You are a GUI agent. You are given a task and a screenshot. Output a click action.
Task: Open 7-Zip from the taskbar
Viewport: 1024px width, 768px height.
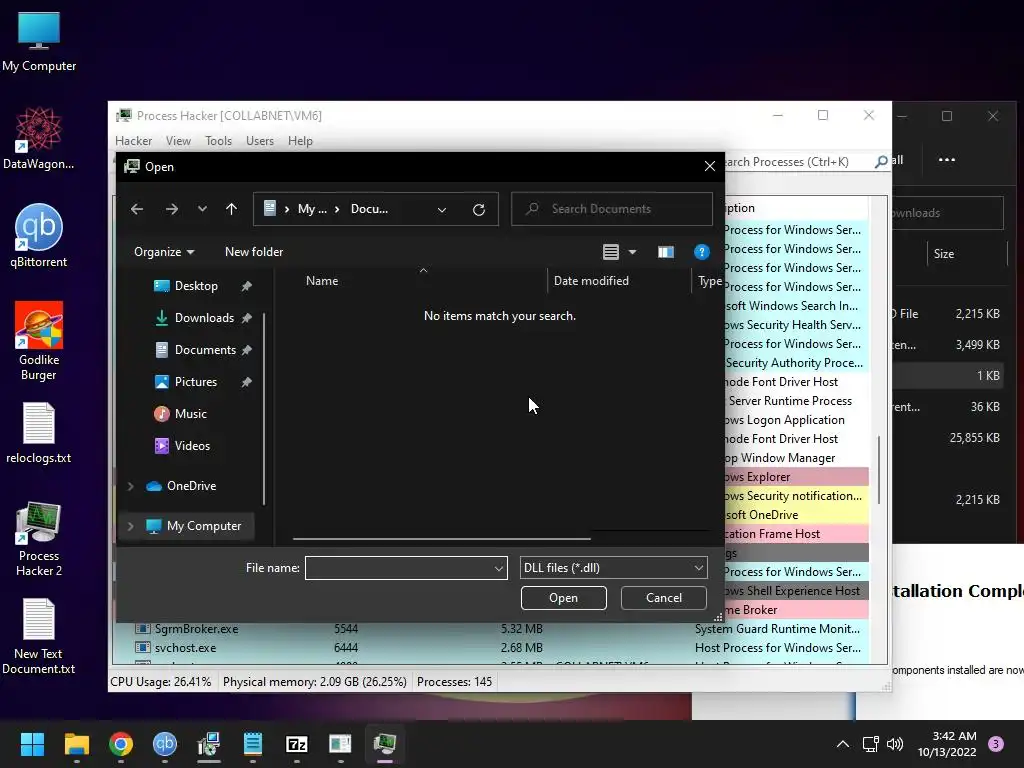(296, 744)
